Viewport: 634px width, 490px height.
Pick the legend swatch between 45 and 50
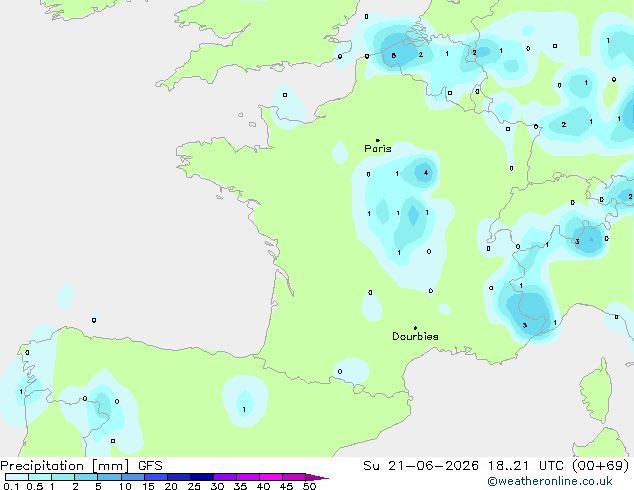point(294,477)
